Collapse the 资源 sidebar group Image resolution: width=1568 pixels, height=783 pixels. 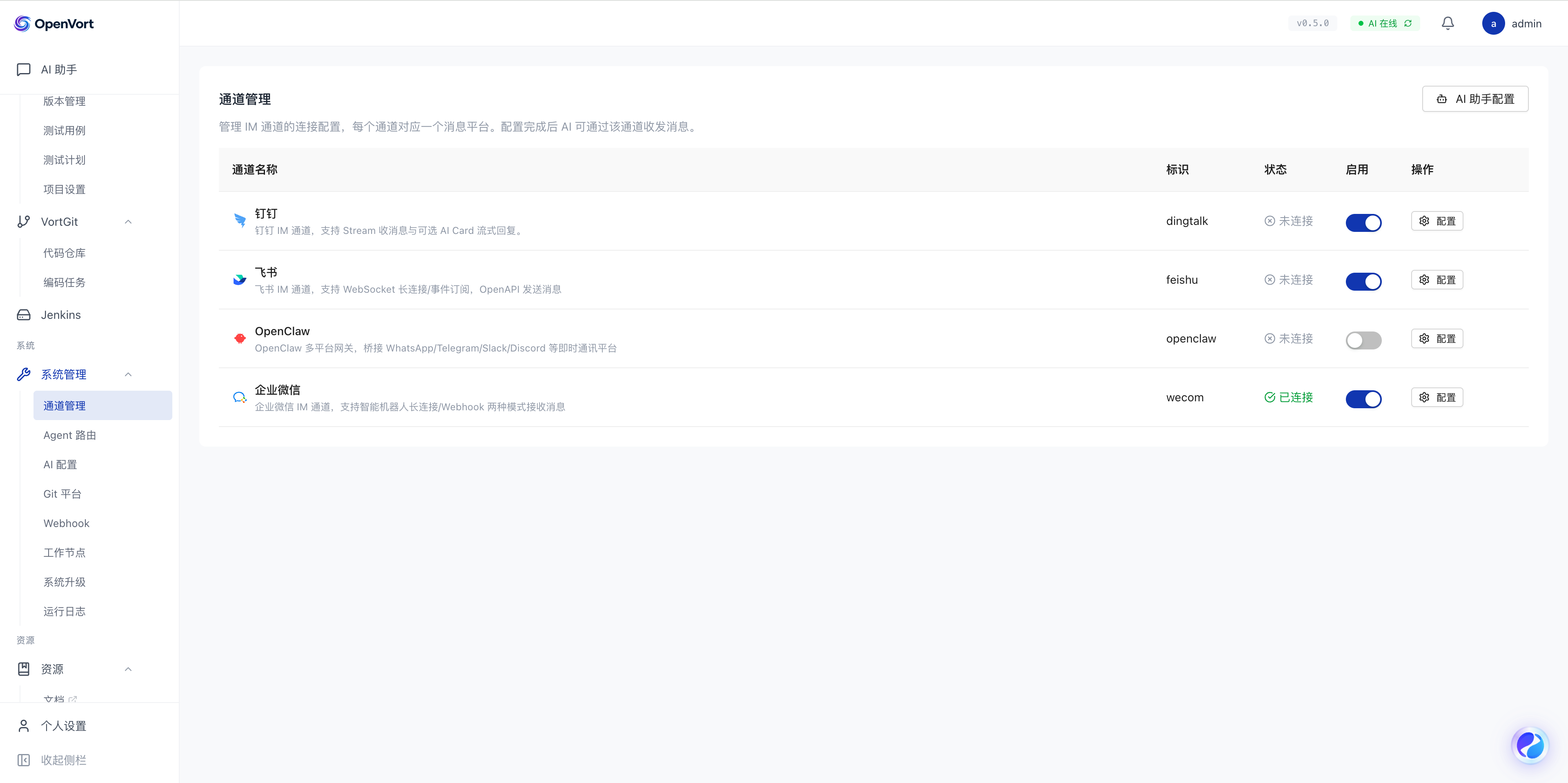tap(128, 669)
